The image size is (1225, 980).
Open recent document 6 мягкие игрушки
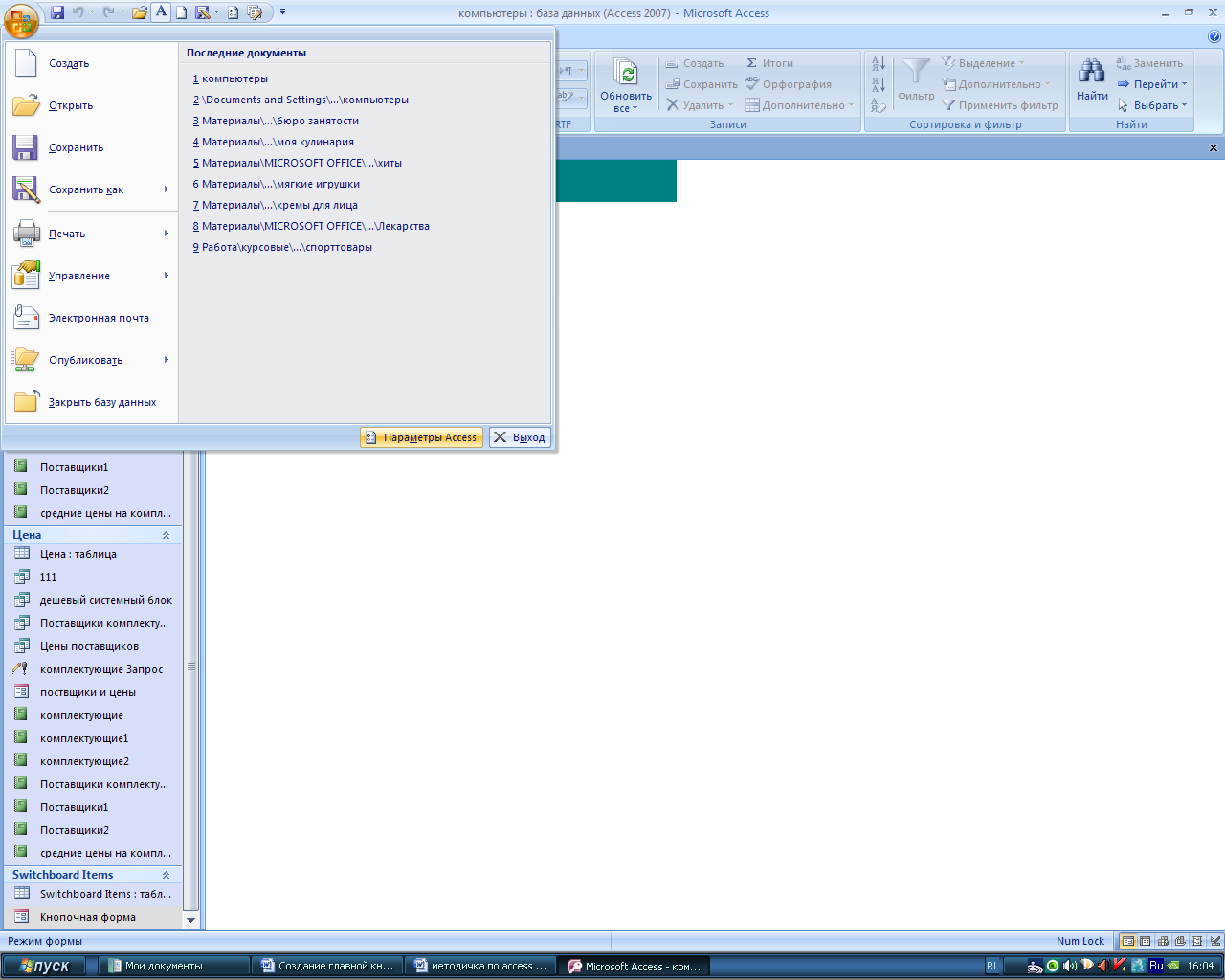pos(276,184)
